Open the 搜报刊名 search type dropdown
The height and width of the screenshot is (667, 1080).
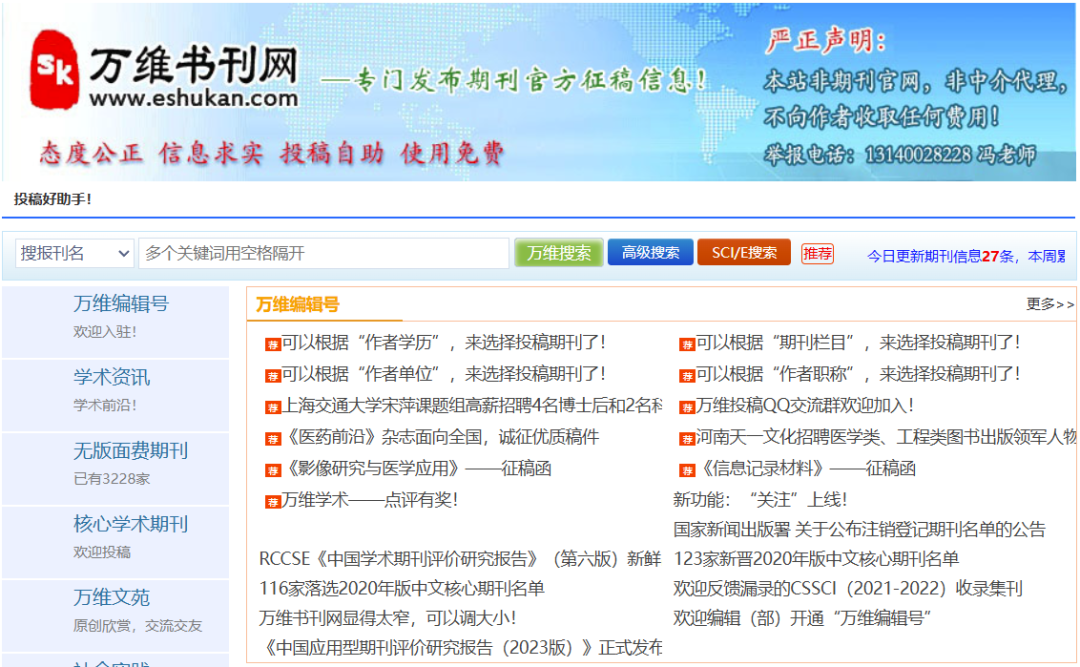point(74,252)
